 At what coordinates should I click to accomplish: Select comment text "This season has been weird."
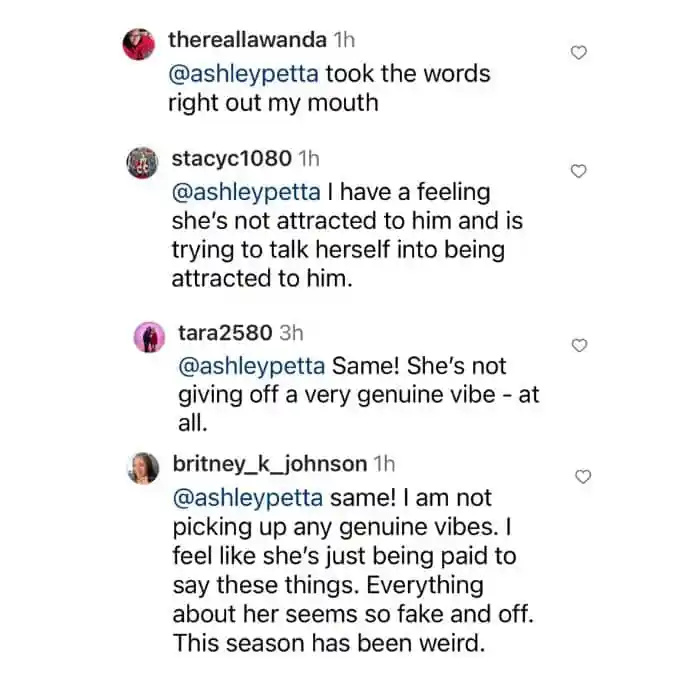tap(329, 644)
